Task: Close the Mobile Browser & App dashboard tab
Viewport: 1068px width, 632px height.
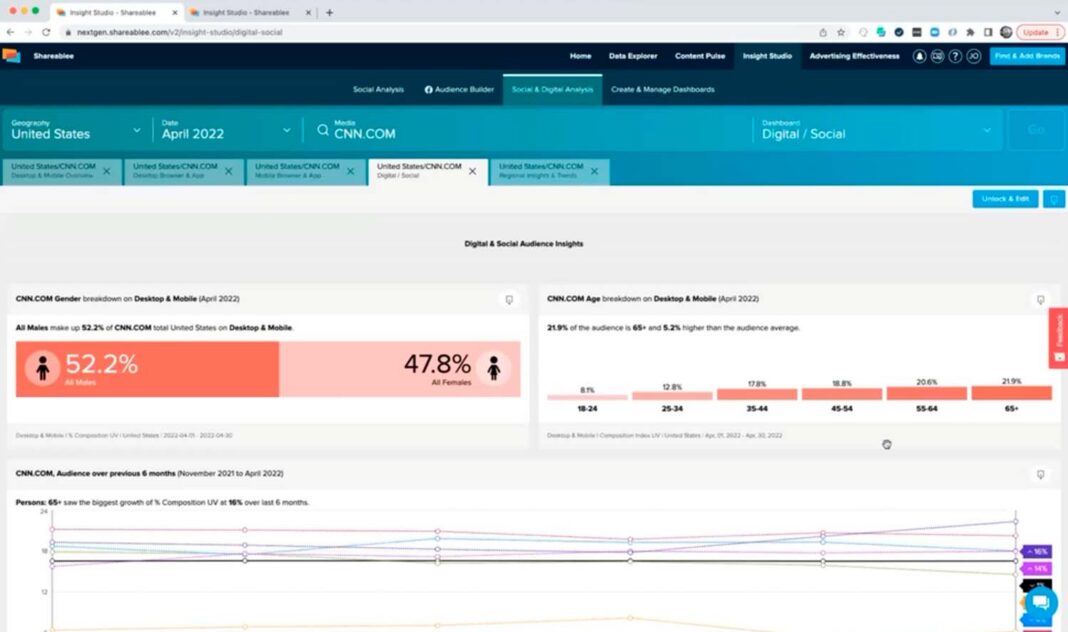Action: (350, 172)
